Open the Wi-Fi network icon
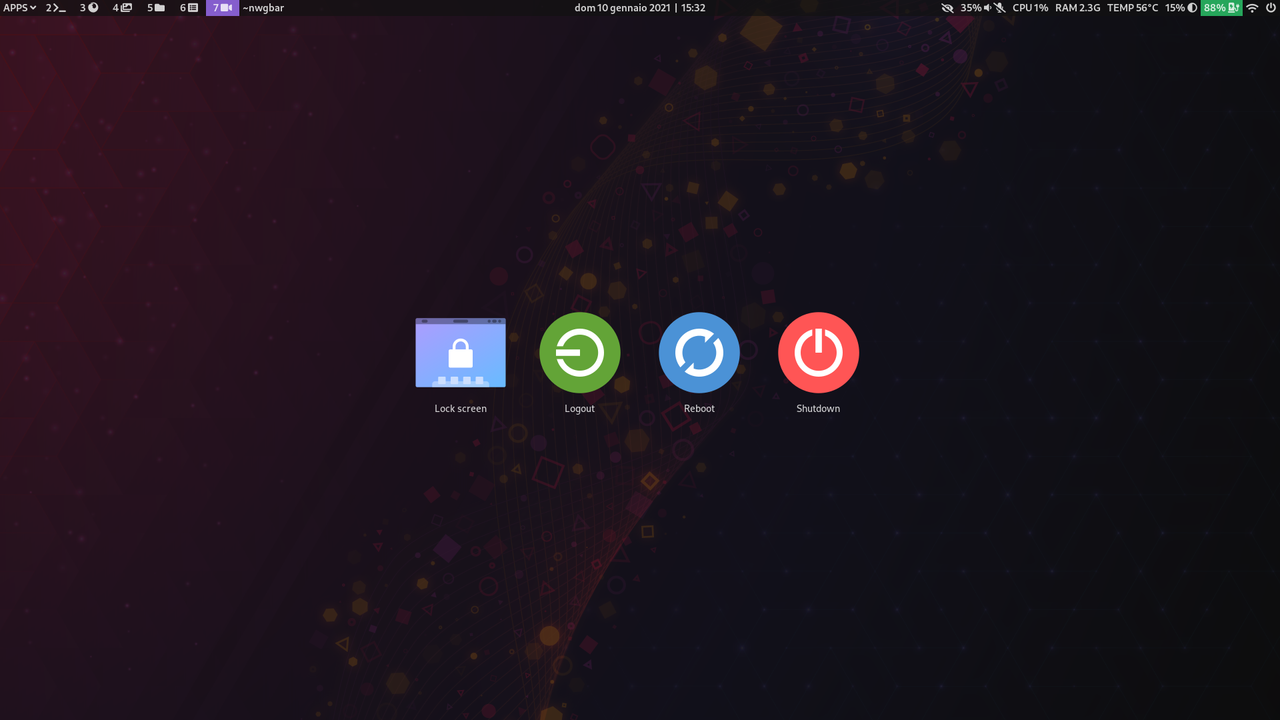Screen dimensions: 1280x720 (x=1252, y=7)
